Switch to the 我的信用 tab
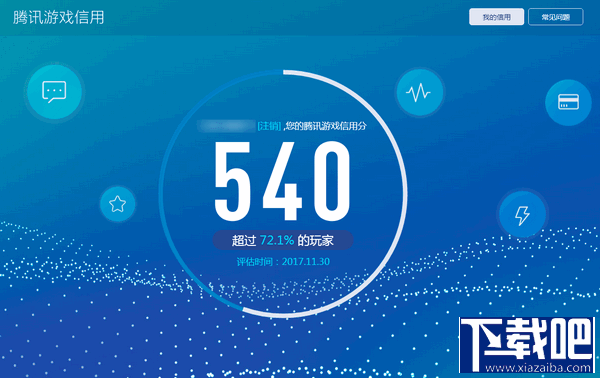This screenshot has width=600, height=378. coord(496,17)
